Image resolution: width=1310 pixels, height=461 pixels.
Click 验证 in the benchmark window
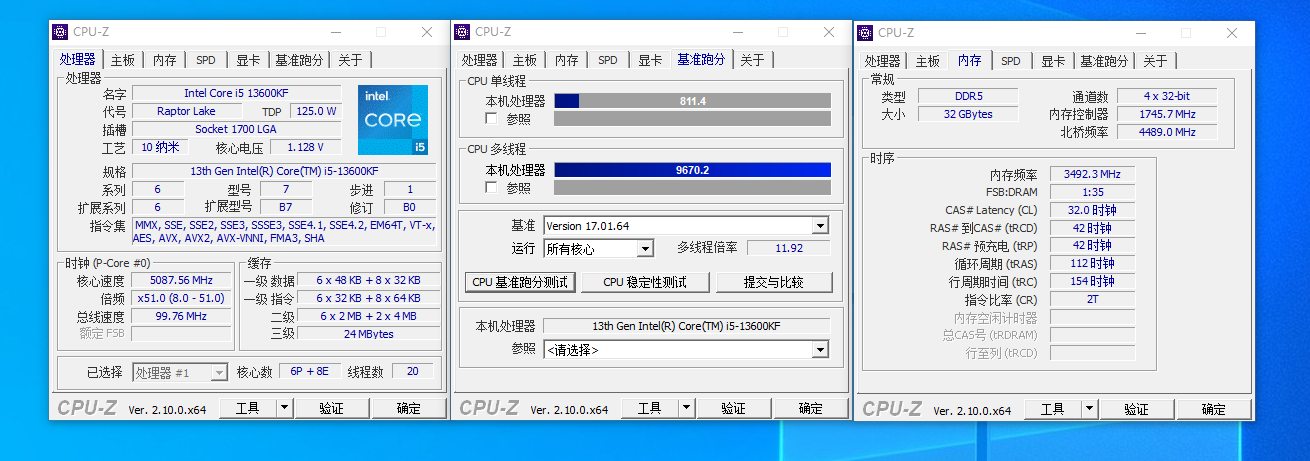[x=733, y=408]
